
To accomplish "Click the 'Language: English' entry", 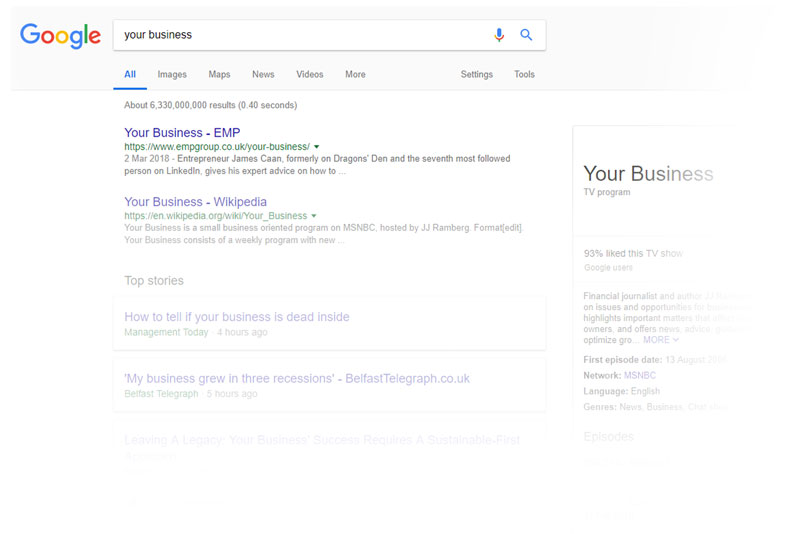I will coord(621,391).
